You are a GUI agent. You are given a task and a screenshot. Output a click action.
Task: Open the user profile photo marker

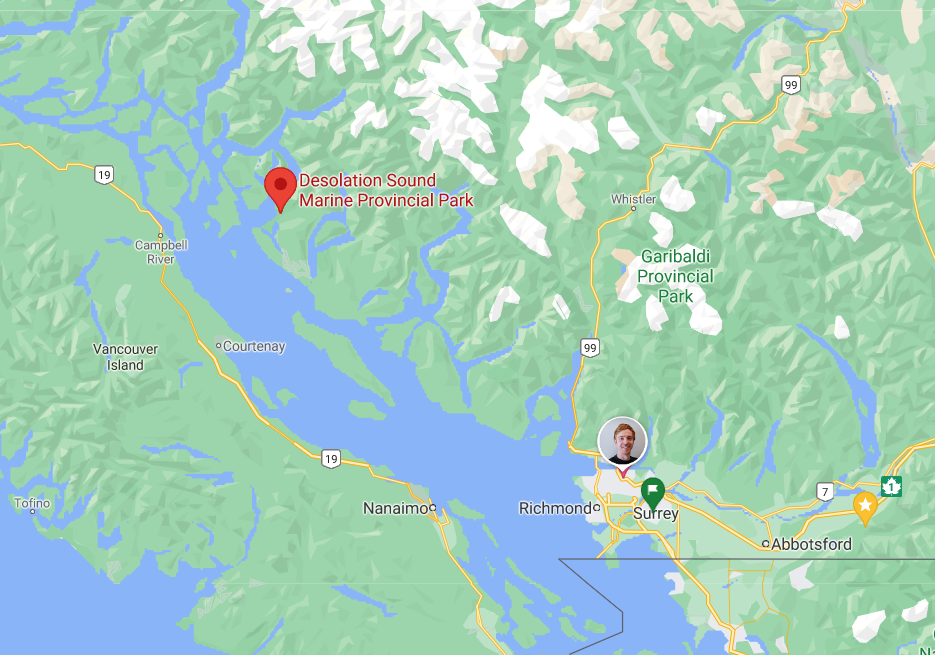(x=623, y=442)
